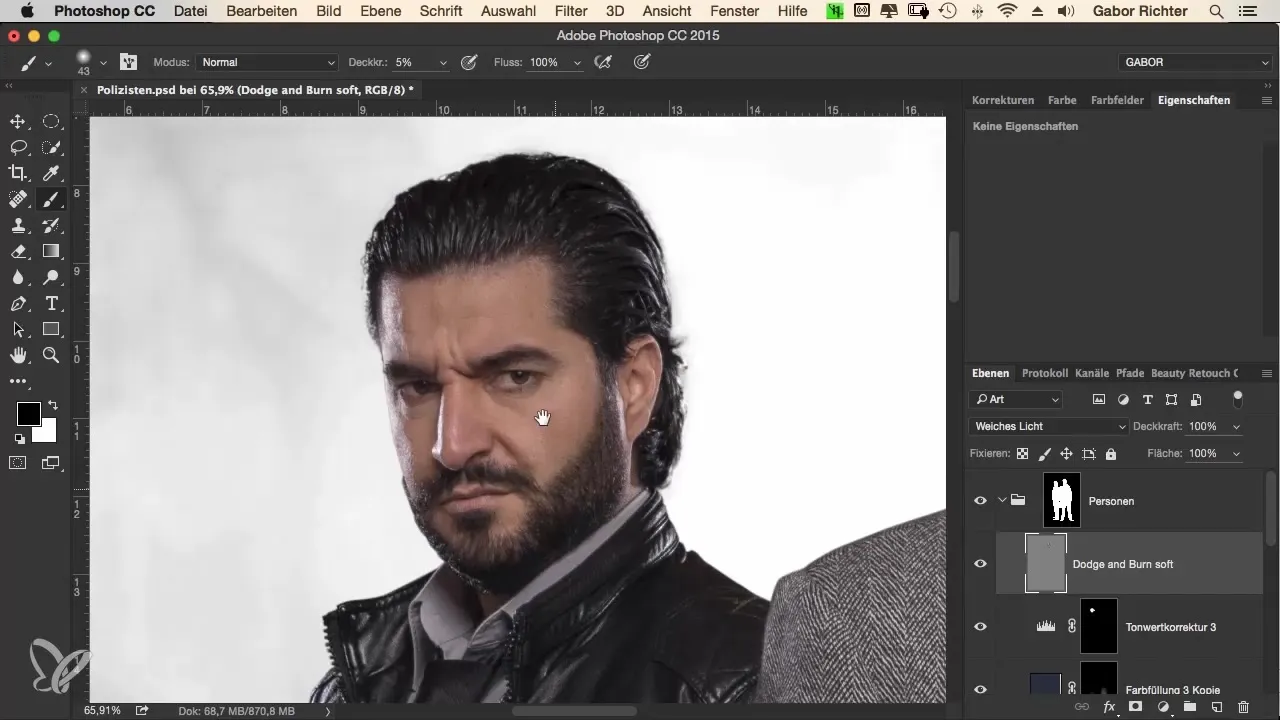The image size is (1280, 720).
Task: Create new adjustment layer
Action: coord(1163,707)
